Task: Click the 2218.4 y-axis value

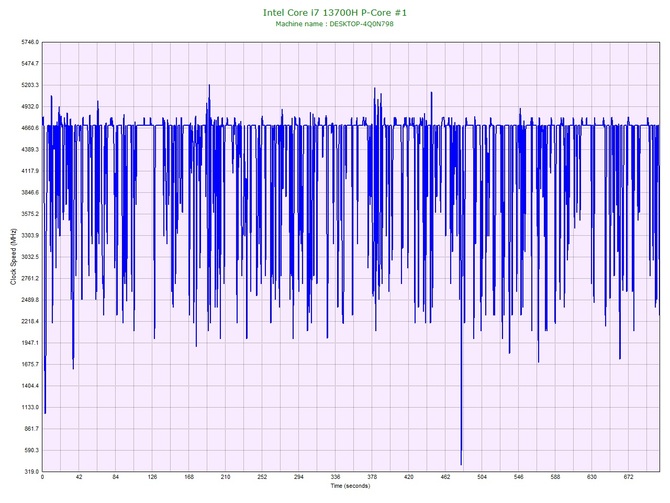Action: (30, 321)
